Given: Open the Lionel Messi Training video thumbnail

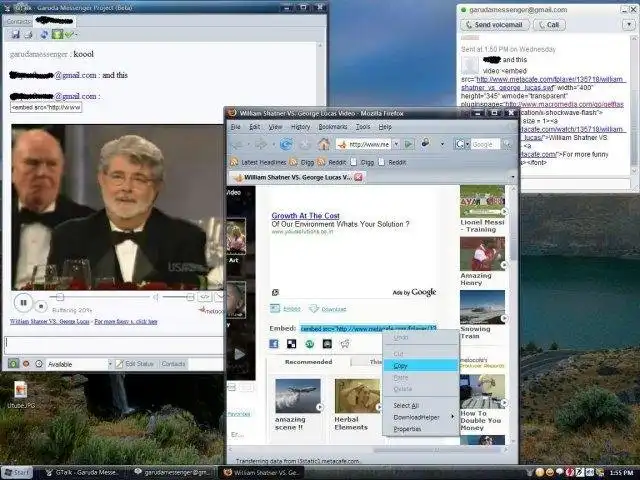Looking at the screenshot, I should tap(482, 202).
